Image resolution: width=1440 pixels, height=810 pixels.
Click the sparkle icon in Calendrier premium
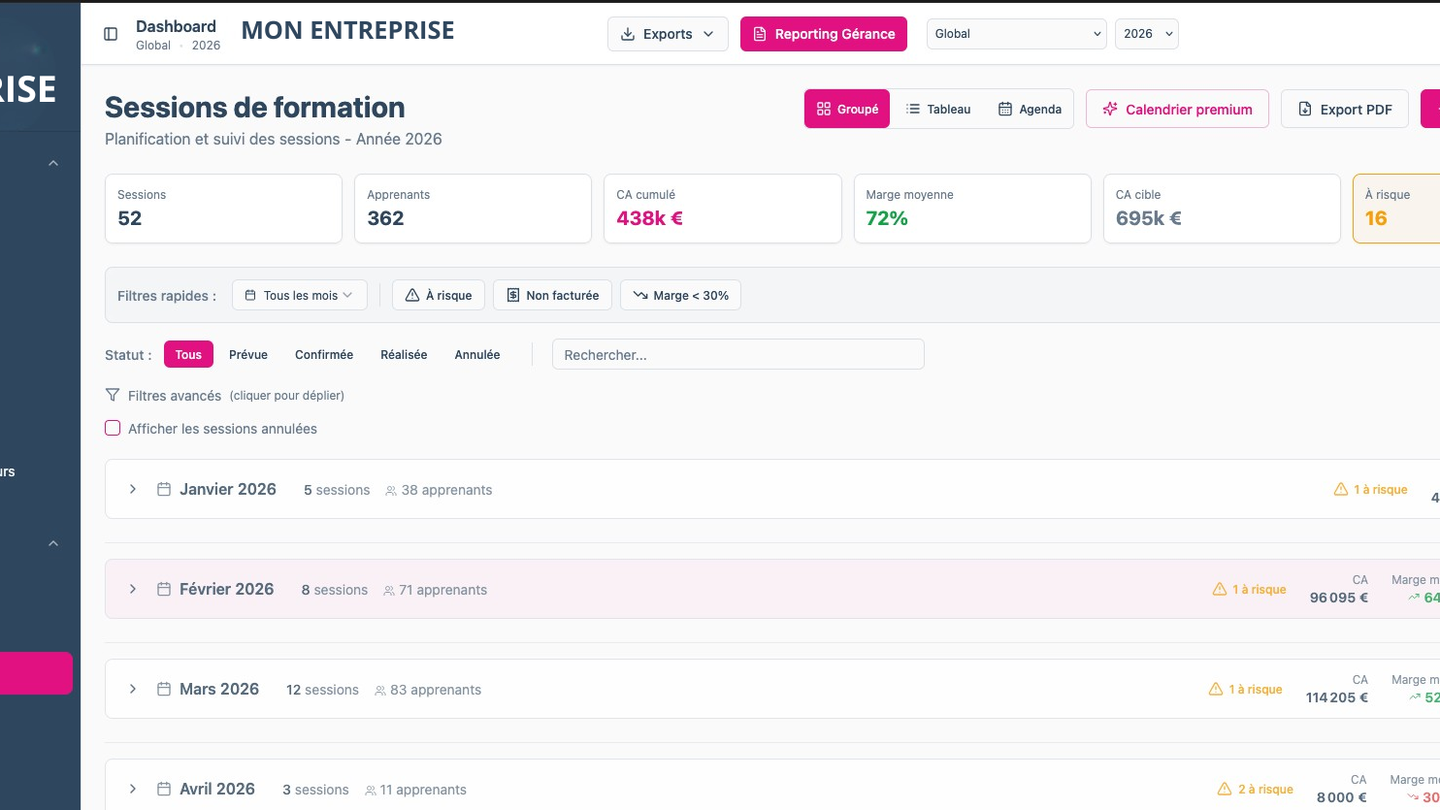click(1109, 109)
